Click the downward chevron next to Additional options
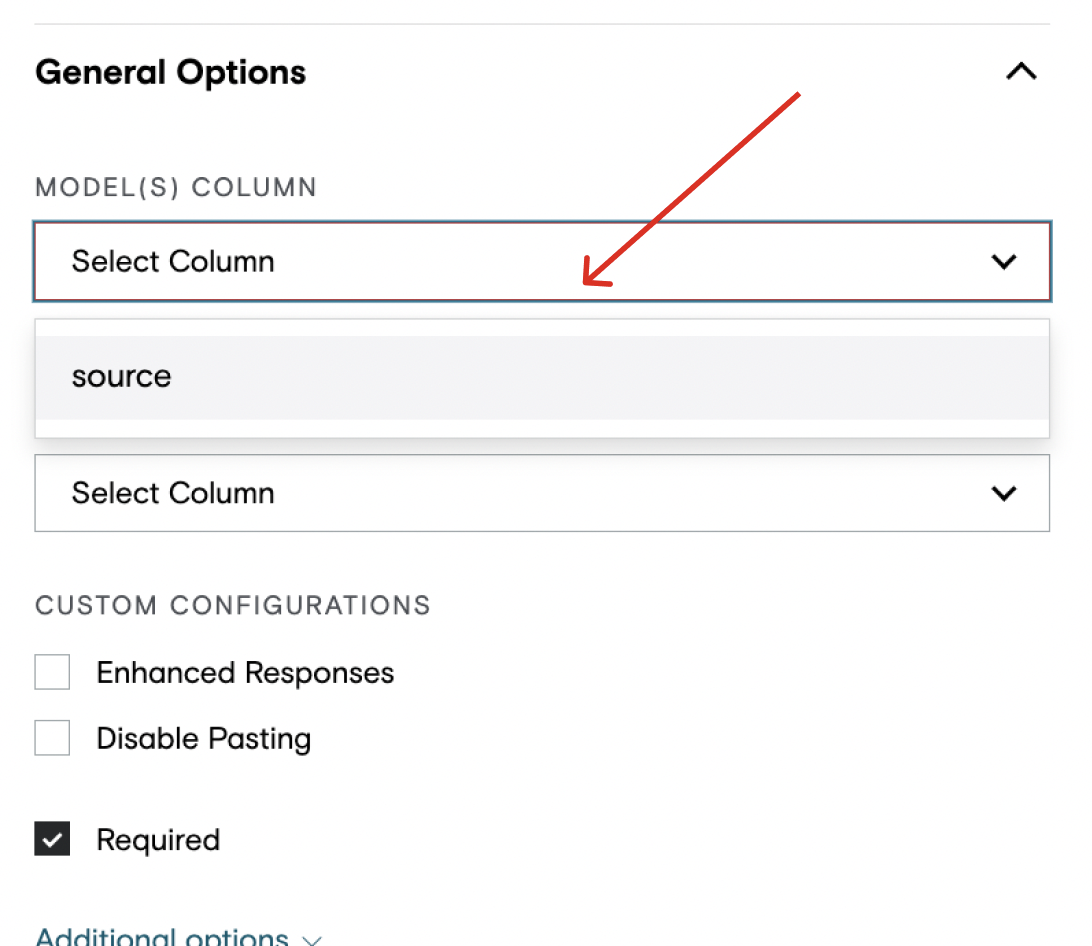This screenshot has height=946, width=1092. 310,938
